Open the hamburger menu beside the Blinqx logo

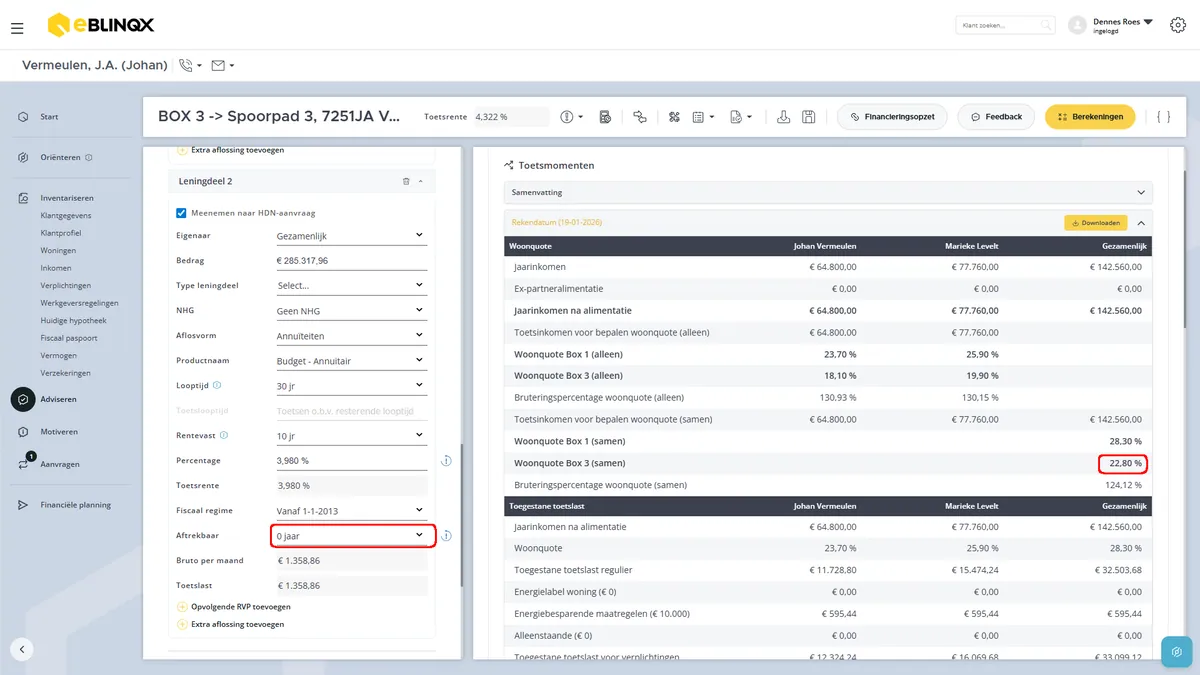tap(17, 28)
